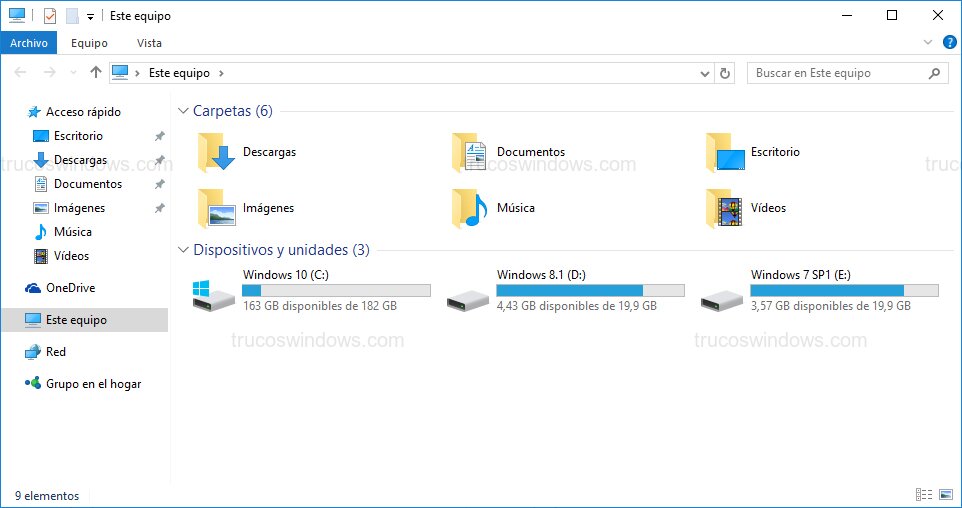Collapse the Dispositivos y unidades (3) group
The image size is (962, 508).
pyautogui.click(x=183, y=250)
